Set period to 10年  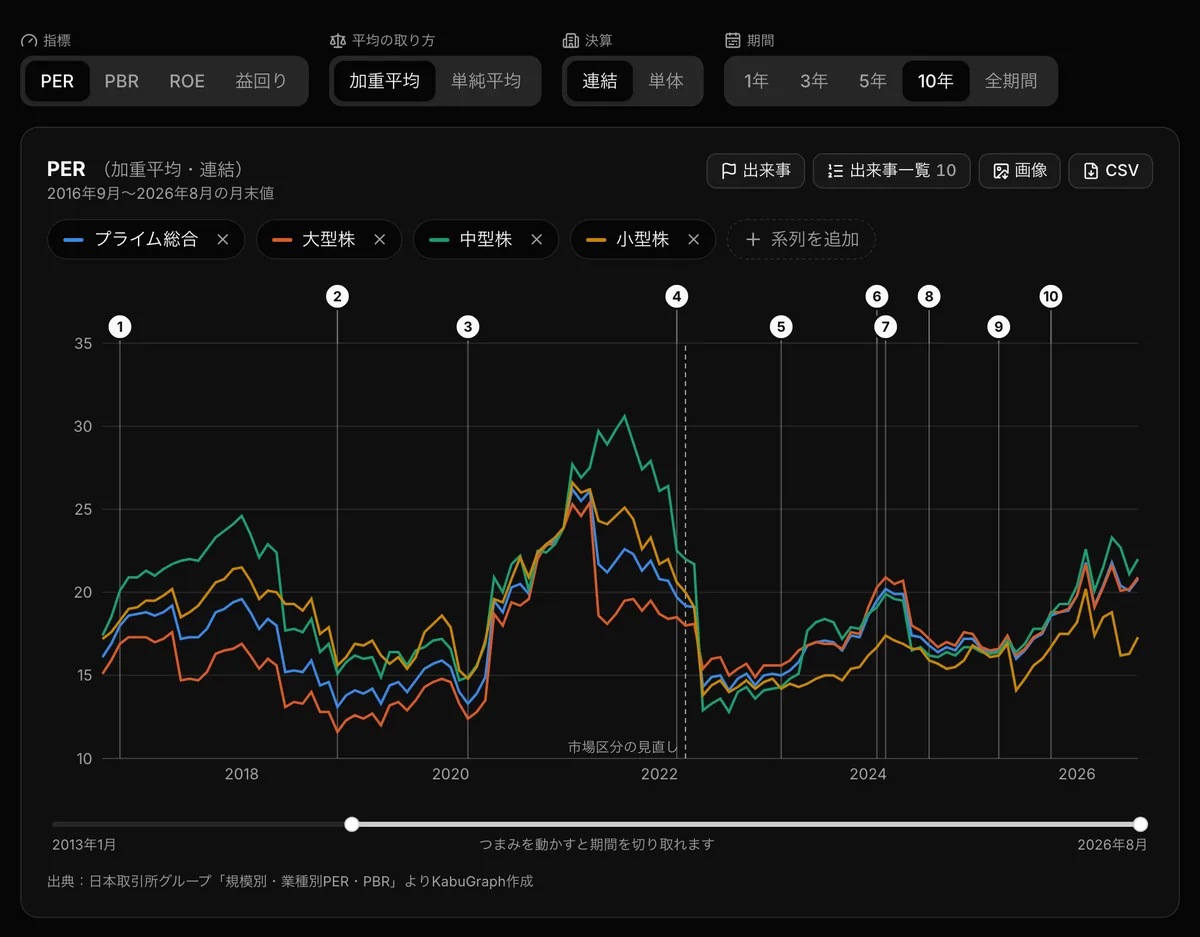tap(936, 81)
